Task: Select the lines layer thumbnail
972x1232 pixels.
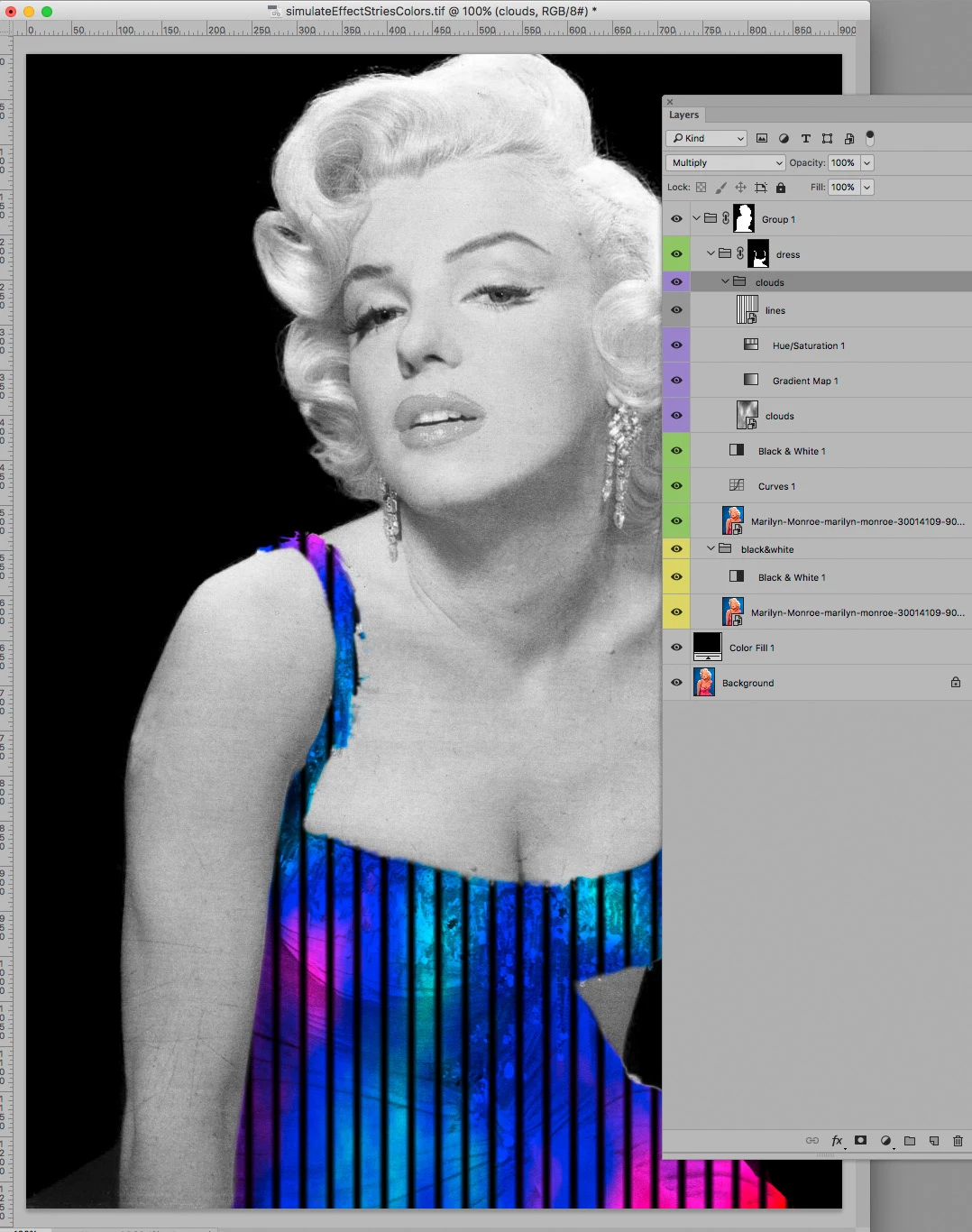Action: [x=747, y=309]
